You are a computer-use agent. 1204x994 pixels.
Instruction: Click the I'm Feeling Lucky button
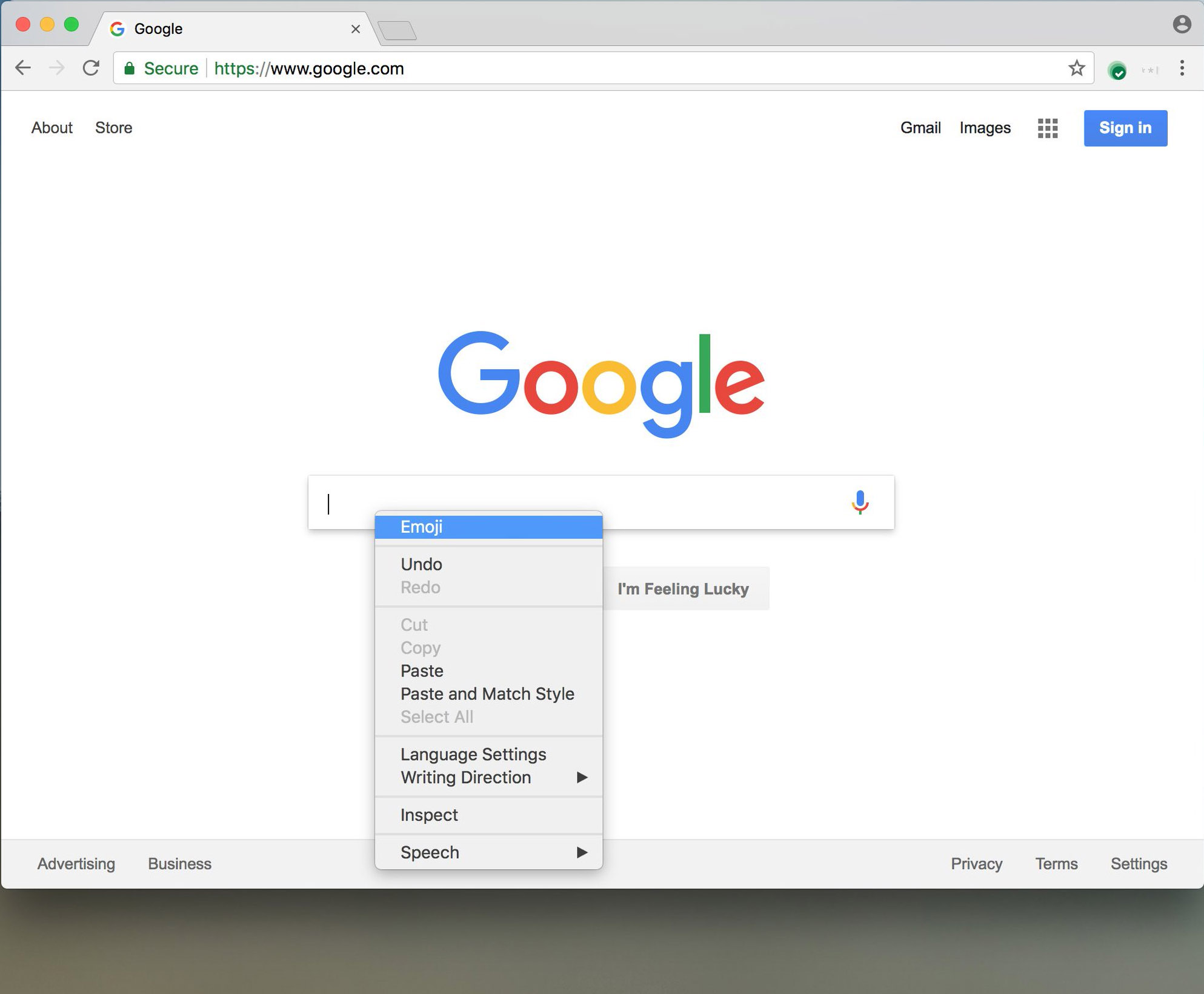coord(686,589)
